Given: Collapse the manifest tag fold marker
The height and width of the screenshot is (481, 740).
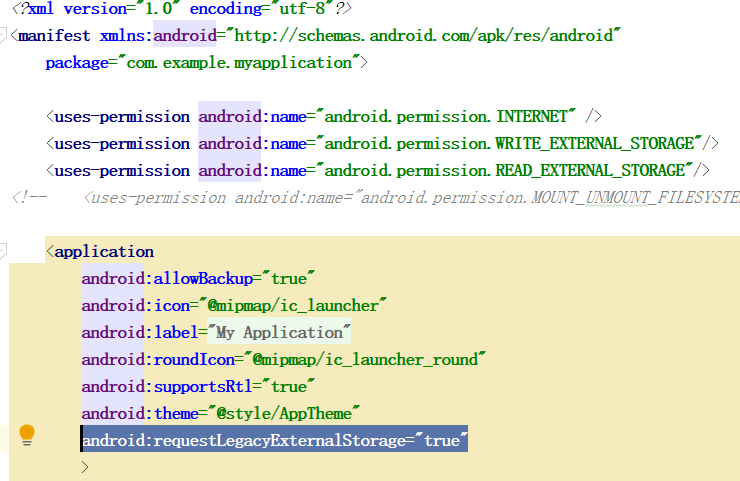Looking at the screenshot, I should [3, 35].
